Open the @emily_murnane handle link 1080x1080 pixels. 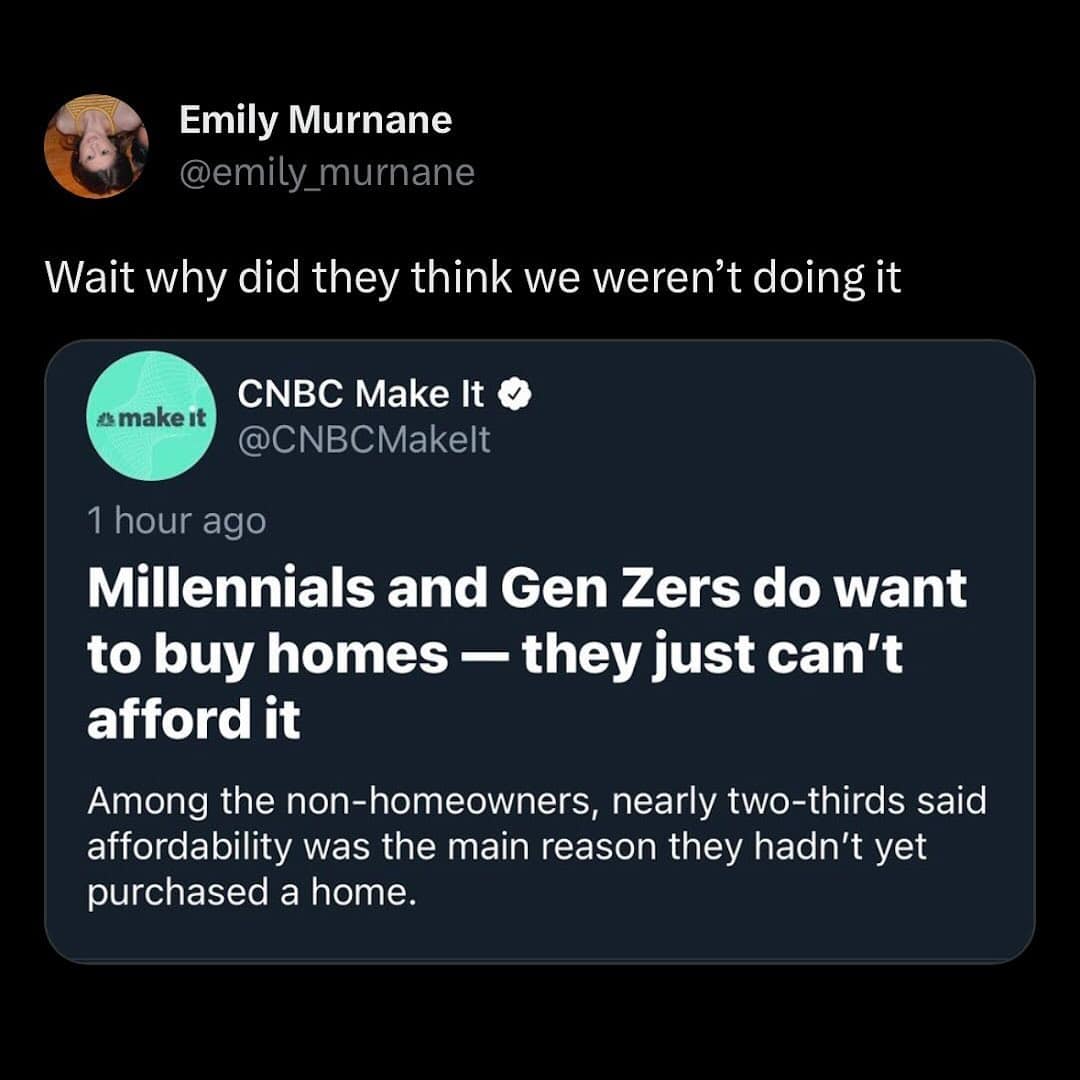pyautogui.click(x=326, y=173)
